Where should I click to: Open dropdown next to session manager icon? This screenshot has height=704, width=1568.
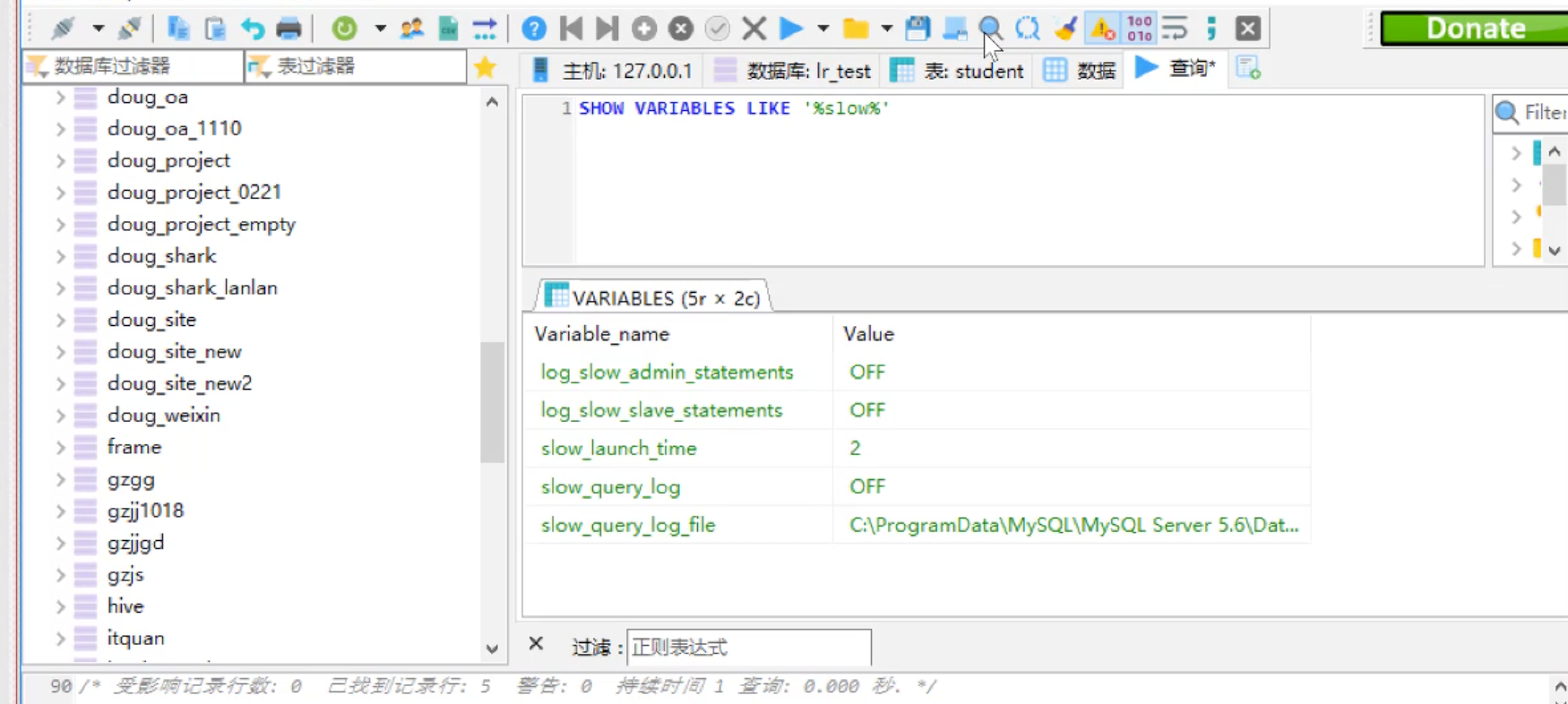click(98, 29)
